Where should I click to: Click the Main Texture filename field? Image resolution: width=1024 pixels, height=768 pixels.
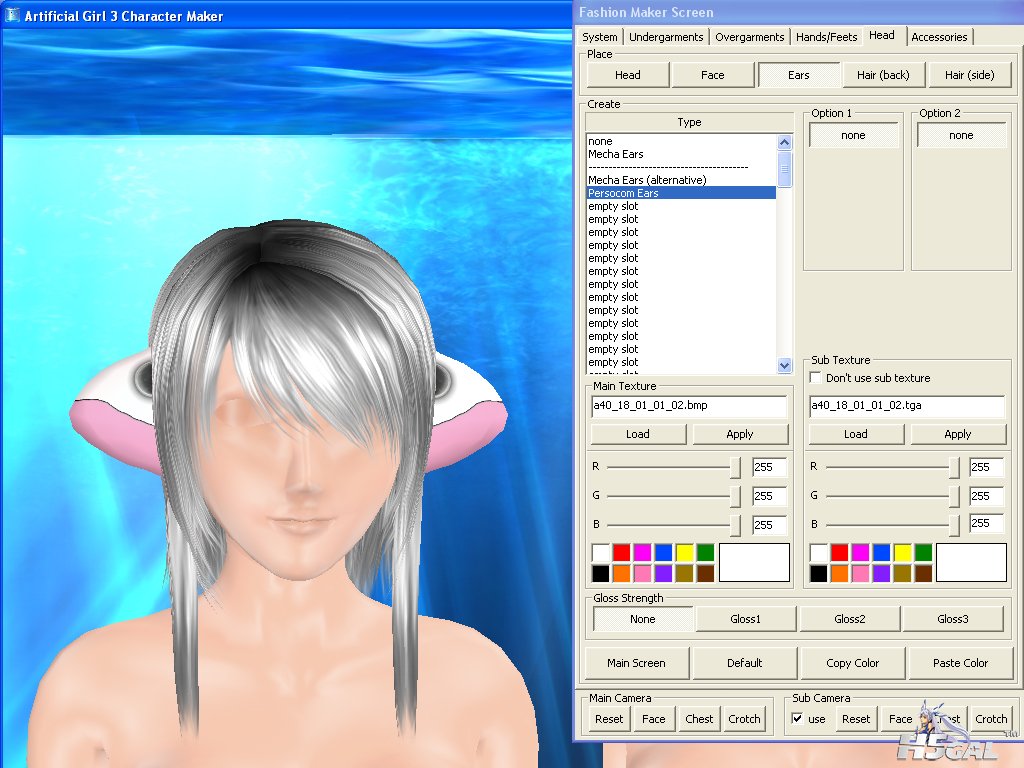[689, 406]
